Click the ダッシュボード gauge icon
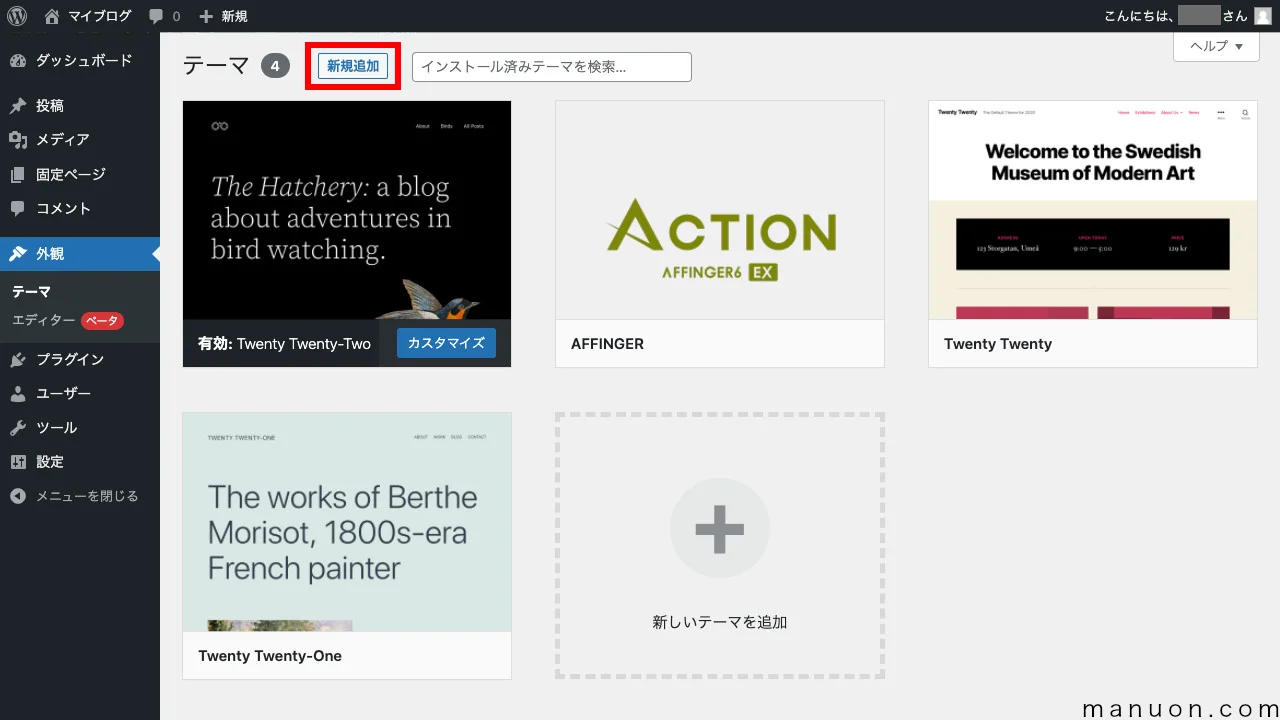Image resolution: width=1280 pixels, height=720 pixels. tap(18, 61)
